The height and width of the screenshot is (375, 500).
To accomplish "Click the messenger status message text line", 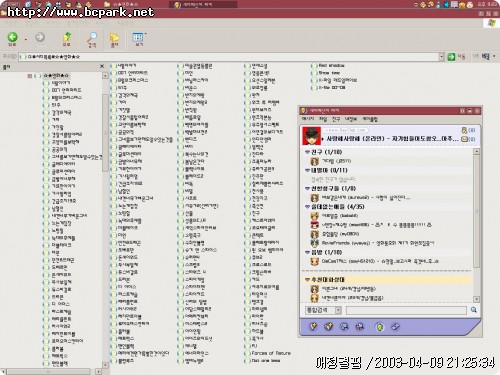I will [392, 139].
